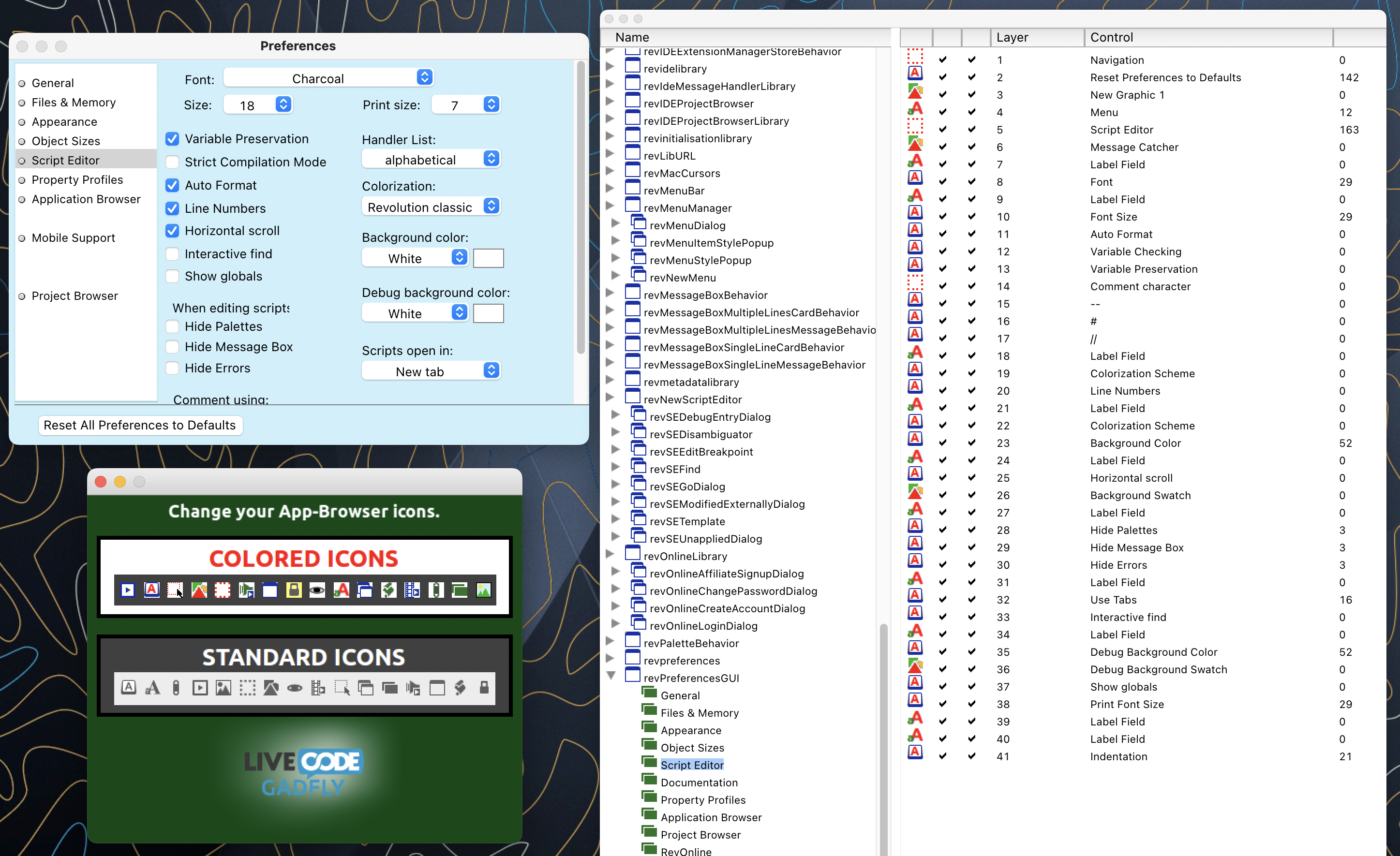Click the colored substack overlapping windows icon

(365, 590)
